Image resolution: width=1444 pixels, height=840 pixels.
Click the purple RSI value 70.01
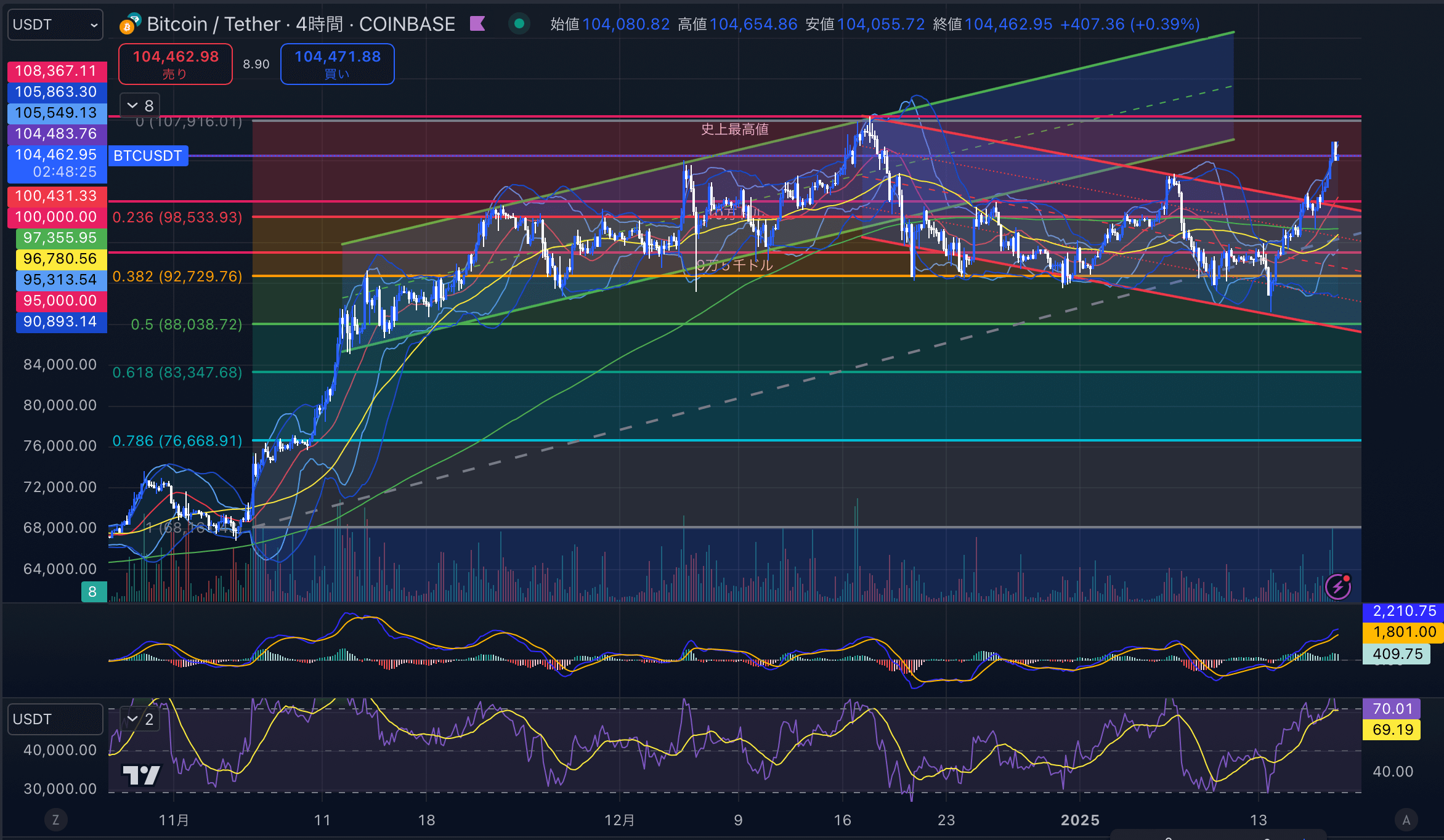tap(1392, 709)
